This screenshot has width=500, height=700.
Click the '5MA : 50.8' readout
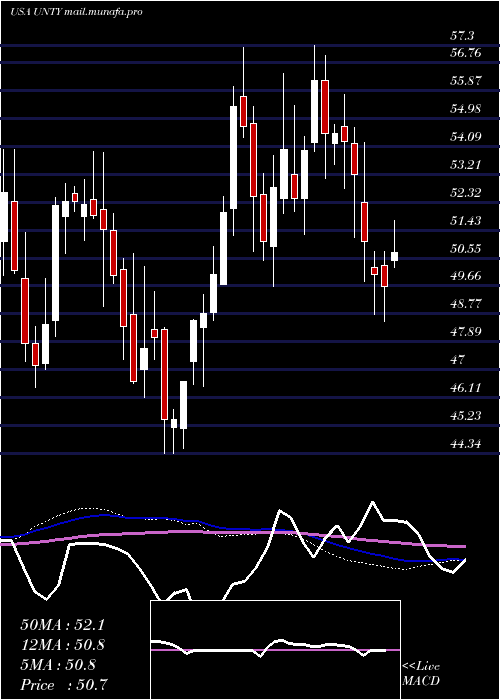[58, 665]
